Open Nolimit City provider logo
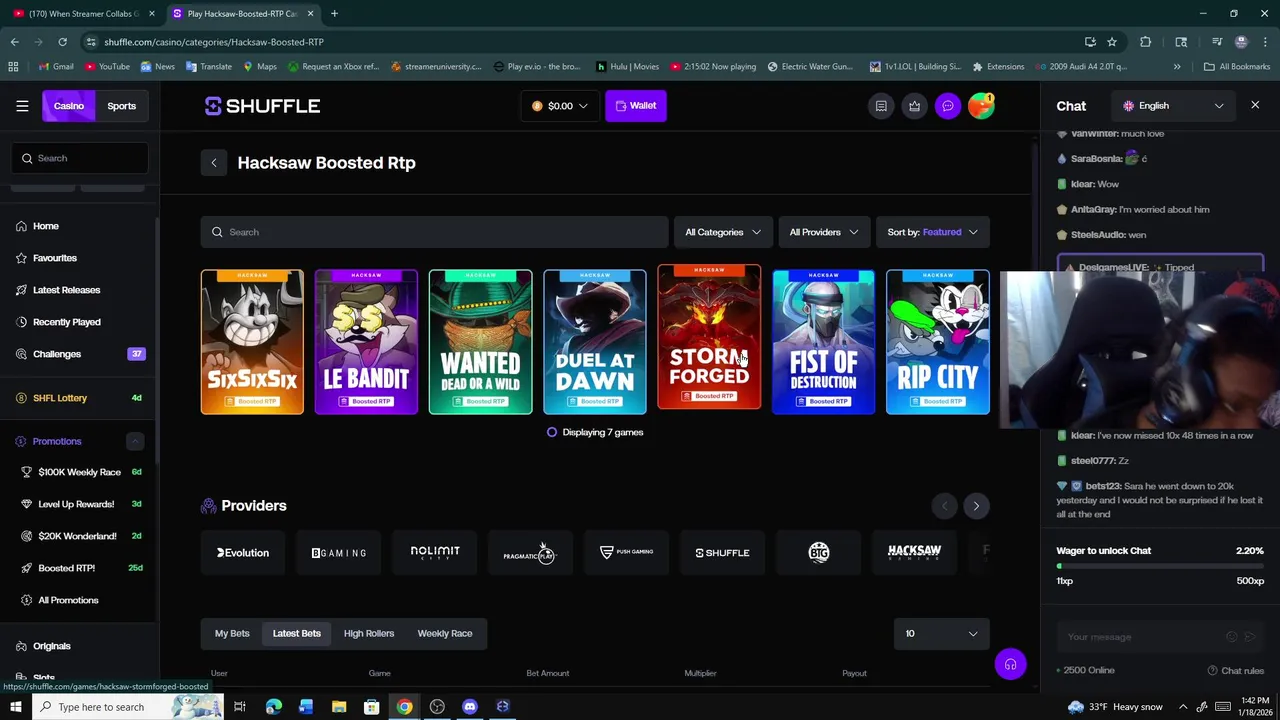Image resolution: width=1280 pixels, height=720 pixels. 435,552
